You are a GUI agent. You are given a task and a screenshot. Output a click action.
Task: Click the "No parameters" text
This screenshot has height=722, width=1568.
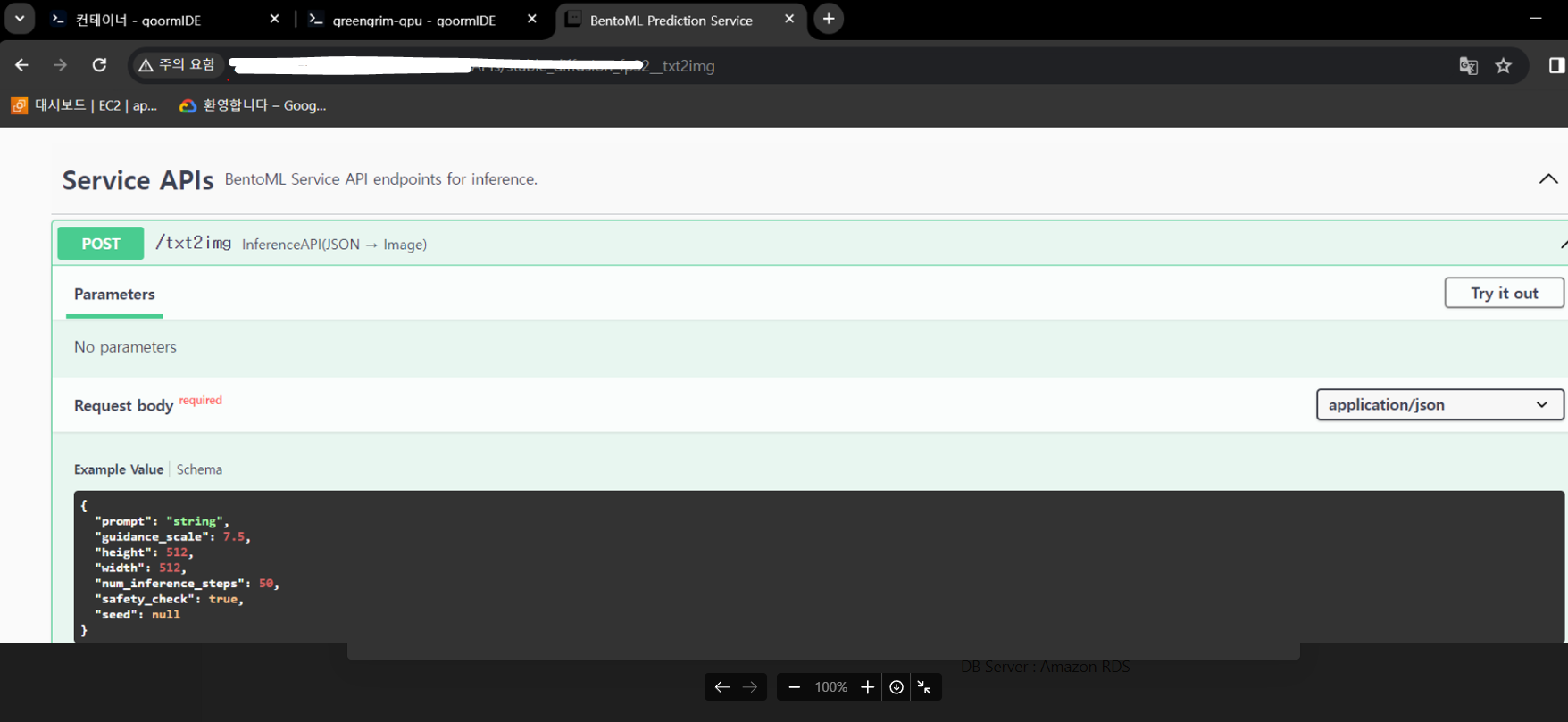pos(125,347)
